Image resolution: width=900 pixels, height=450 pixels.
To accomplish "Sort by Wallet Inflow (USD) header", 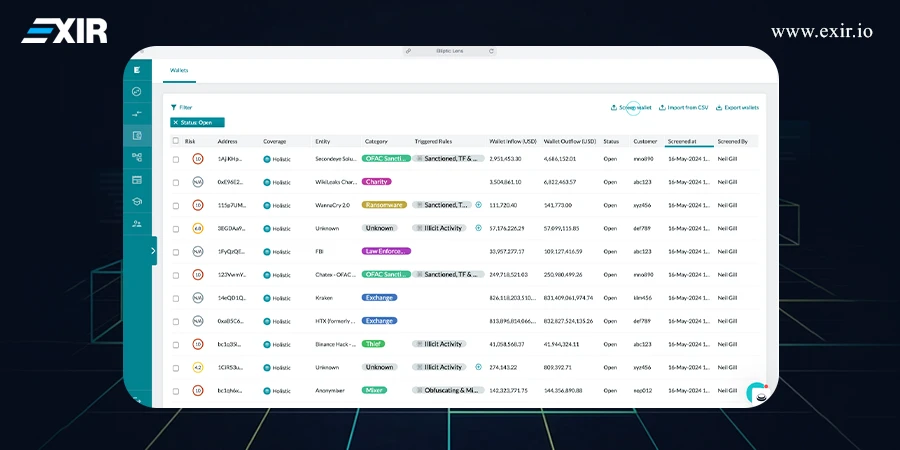I will [513, 141].
